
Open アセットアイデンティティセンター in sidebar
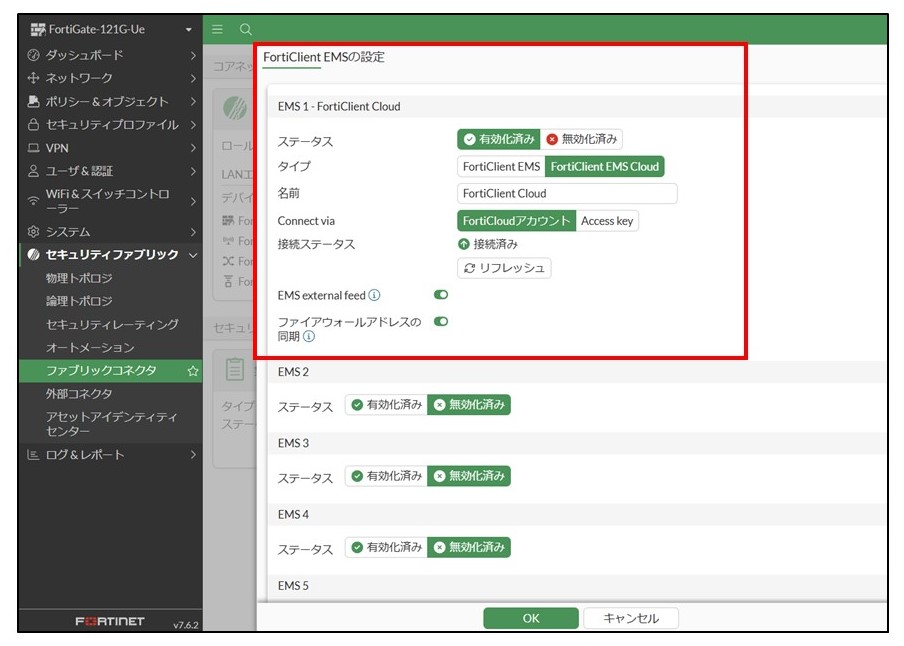click(x=111, y=424)
